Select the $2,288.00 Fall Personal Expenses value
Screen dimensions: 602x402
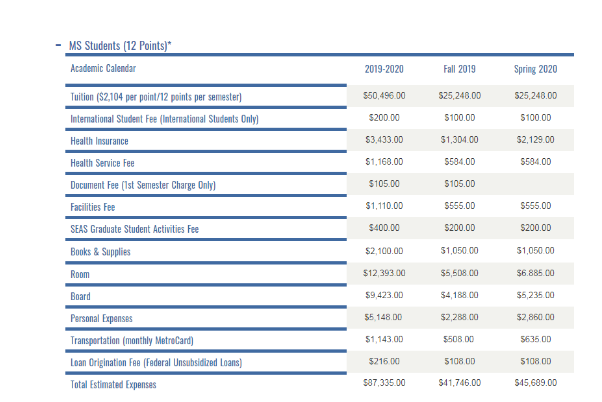[459, 317]
